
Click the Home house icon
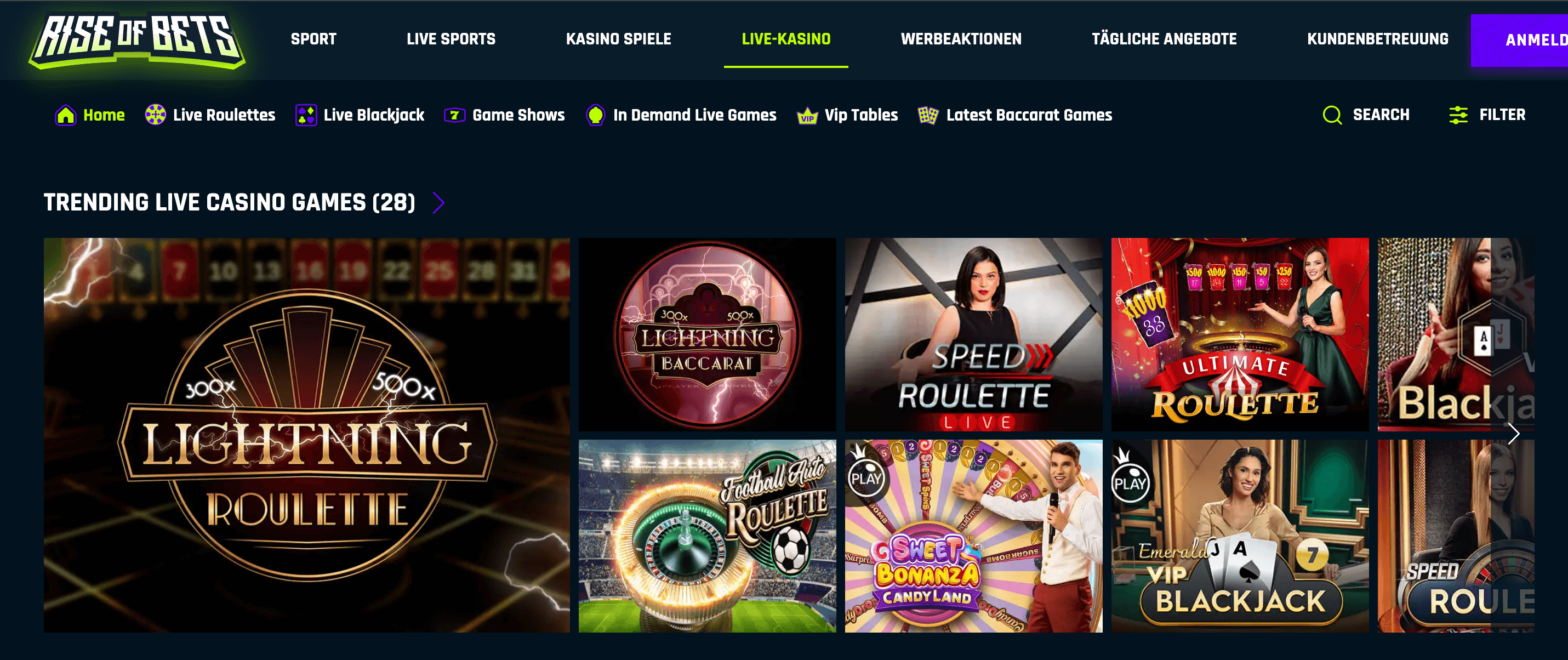65,115
